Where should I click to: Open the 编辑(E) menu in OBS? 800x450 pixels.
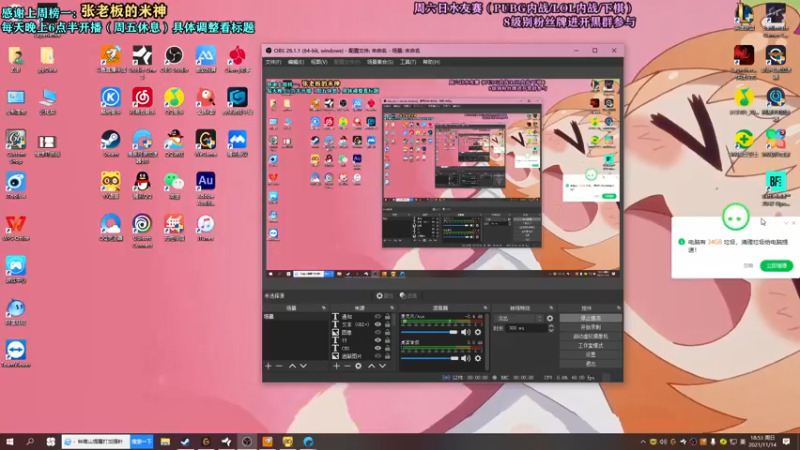click(x=295, y=62)
